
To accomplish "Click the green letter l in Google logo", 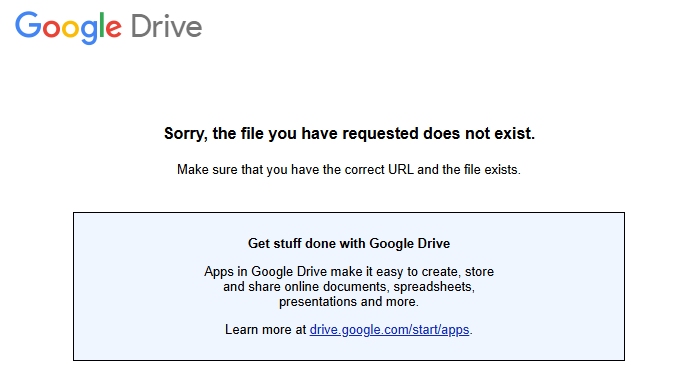I will point(102,25).
